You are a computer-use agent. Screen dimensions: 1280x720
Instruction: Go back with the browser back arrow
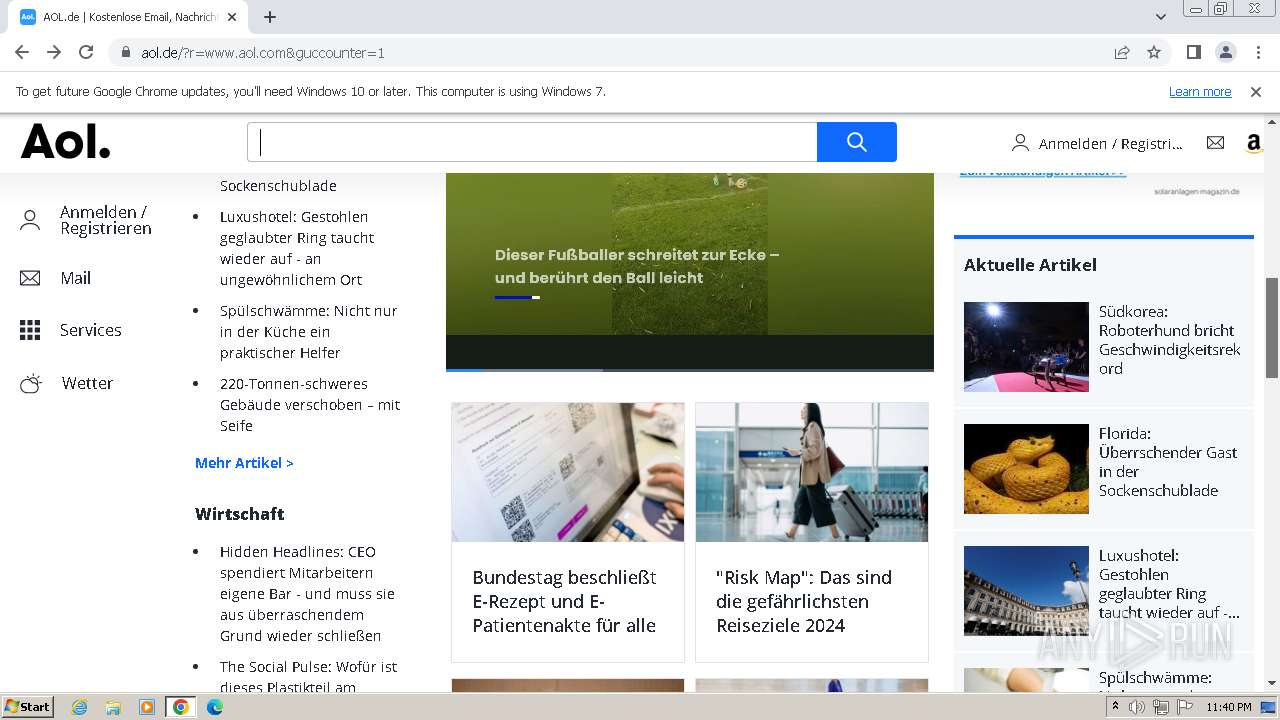tap(22, 52)
